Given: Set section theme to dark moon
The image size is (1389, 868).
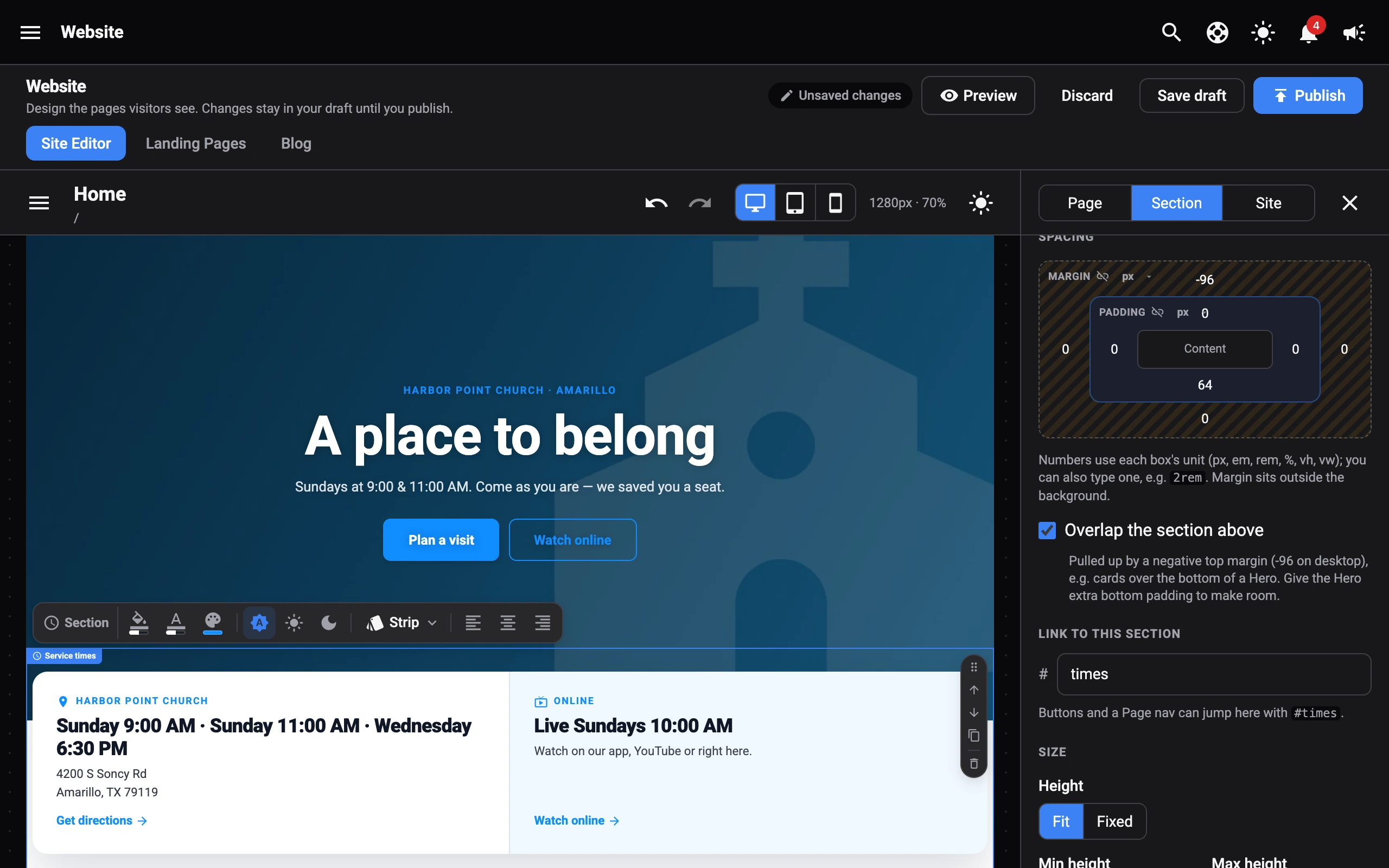Looking at the screenshot, I should point(329,623).
